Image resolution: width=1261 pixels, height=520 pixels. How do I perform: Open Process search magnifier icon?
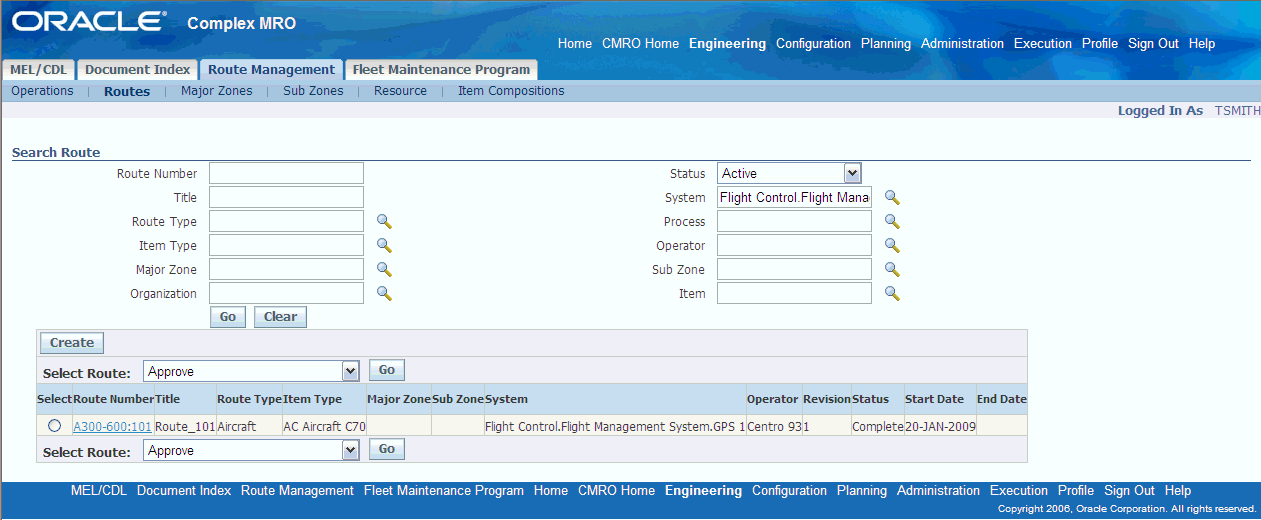point(892,221)
